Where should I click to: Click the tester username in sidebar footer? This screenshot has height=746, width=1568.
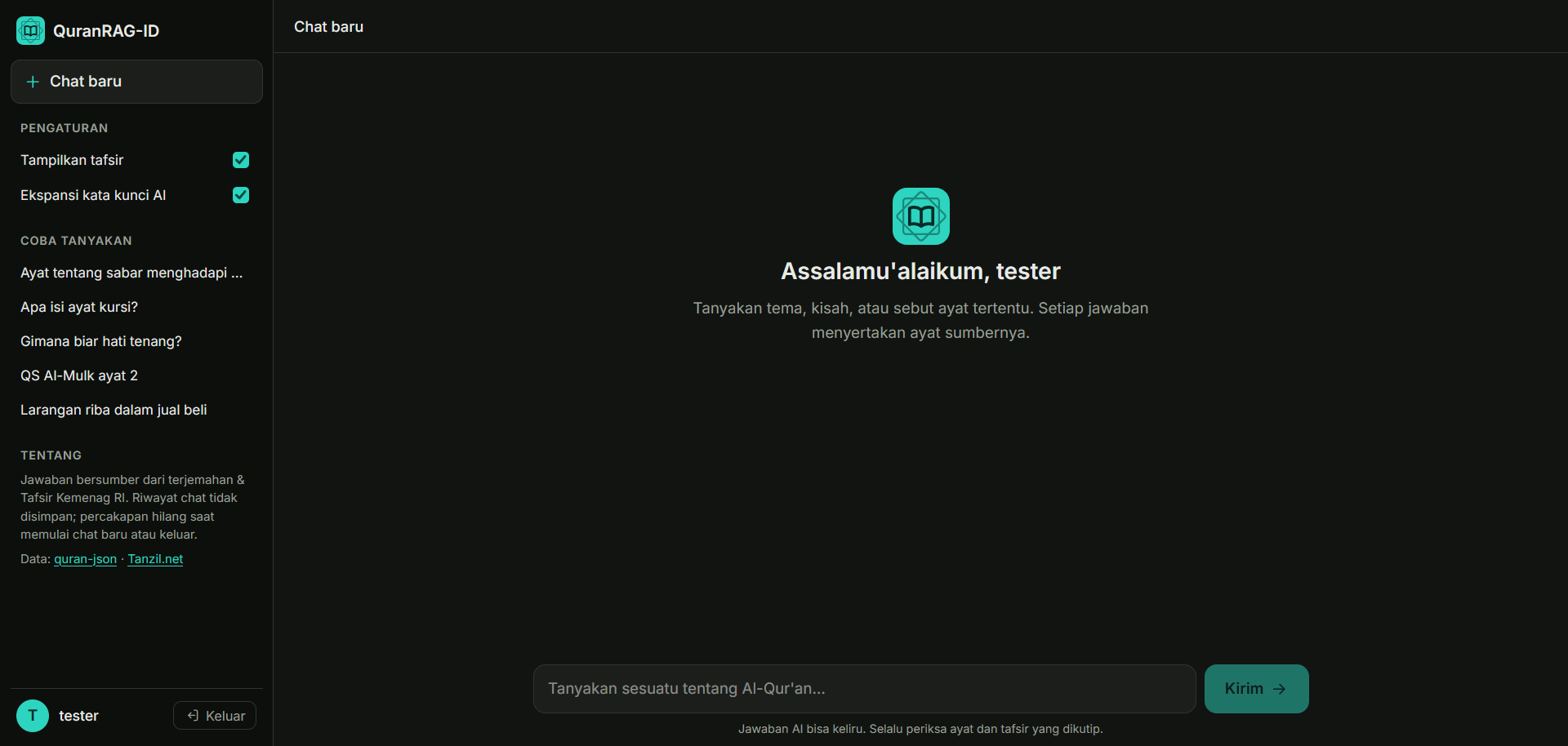pos(78,716)
